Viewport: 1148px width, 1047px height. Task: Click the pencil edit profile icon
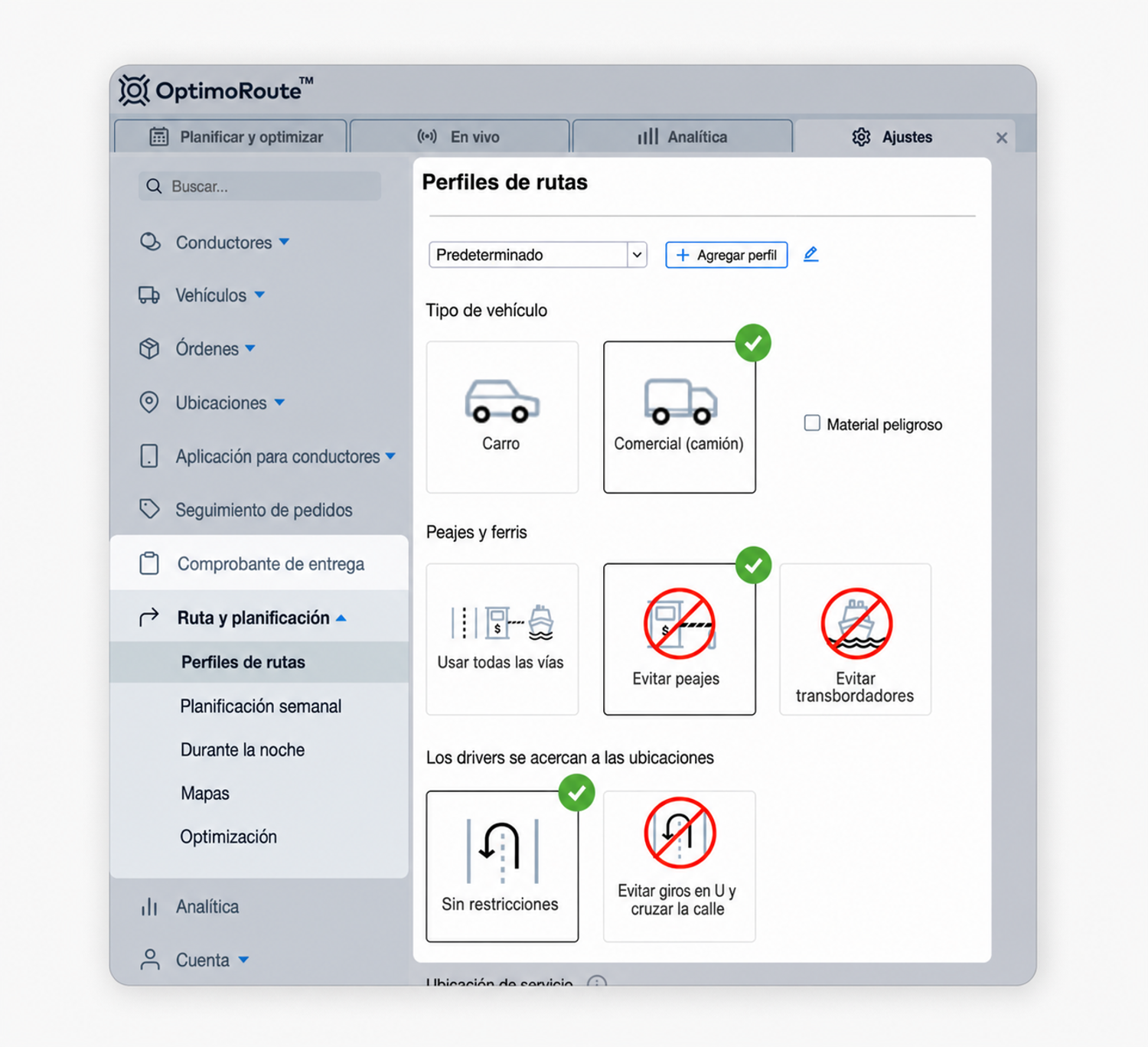[x=811, y=254]
